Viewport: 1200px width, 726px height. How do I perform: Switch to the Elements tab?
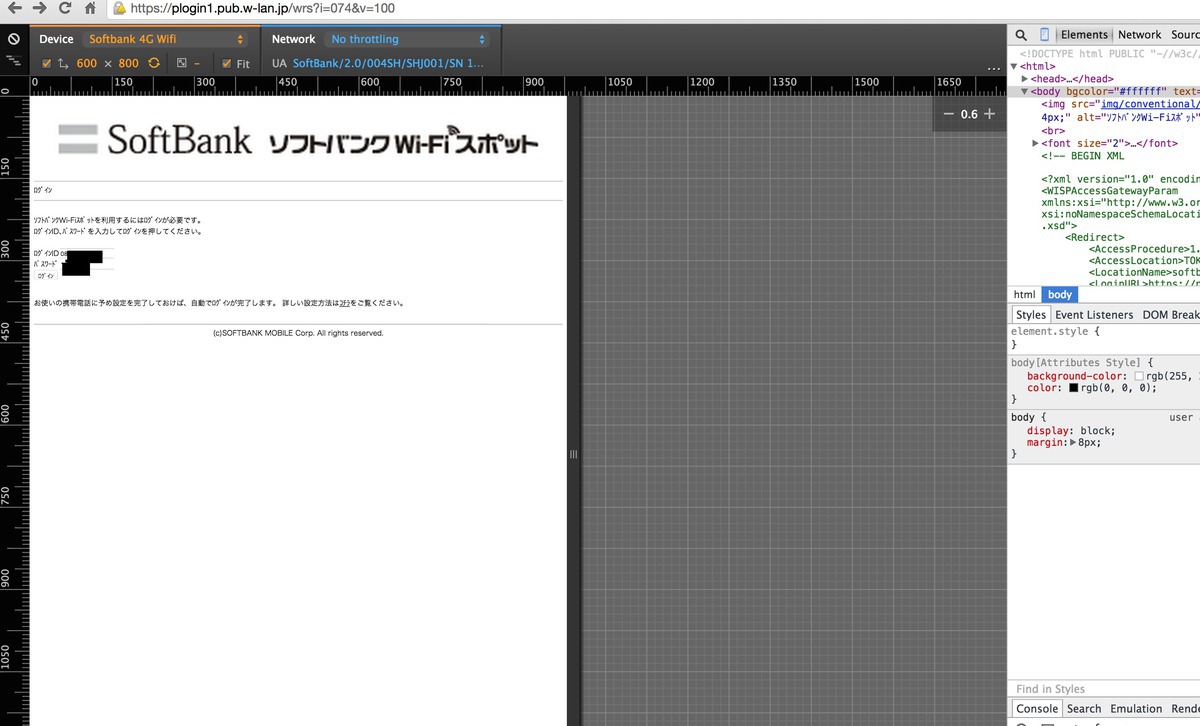click(x=1084, y=35)
